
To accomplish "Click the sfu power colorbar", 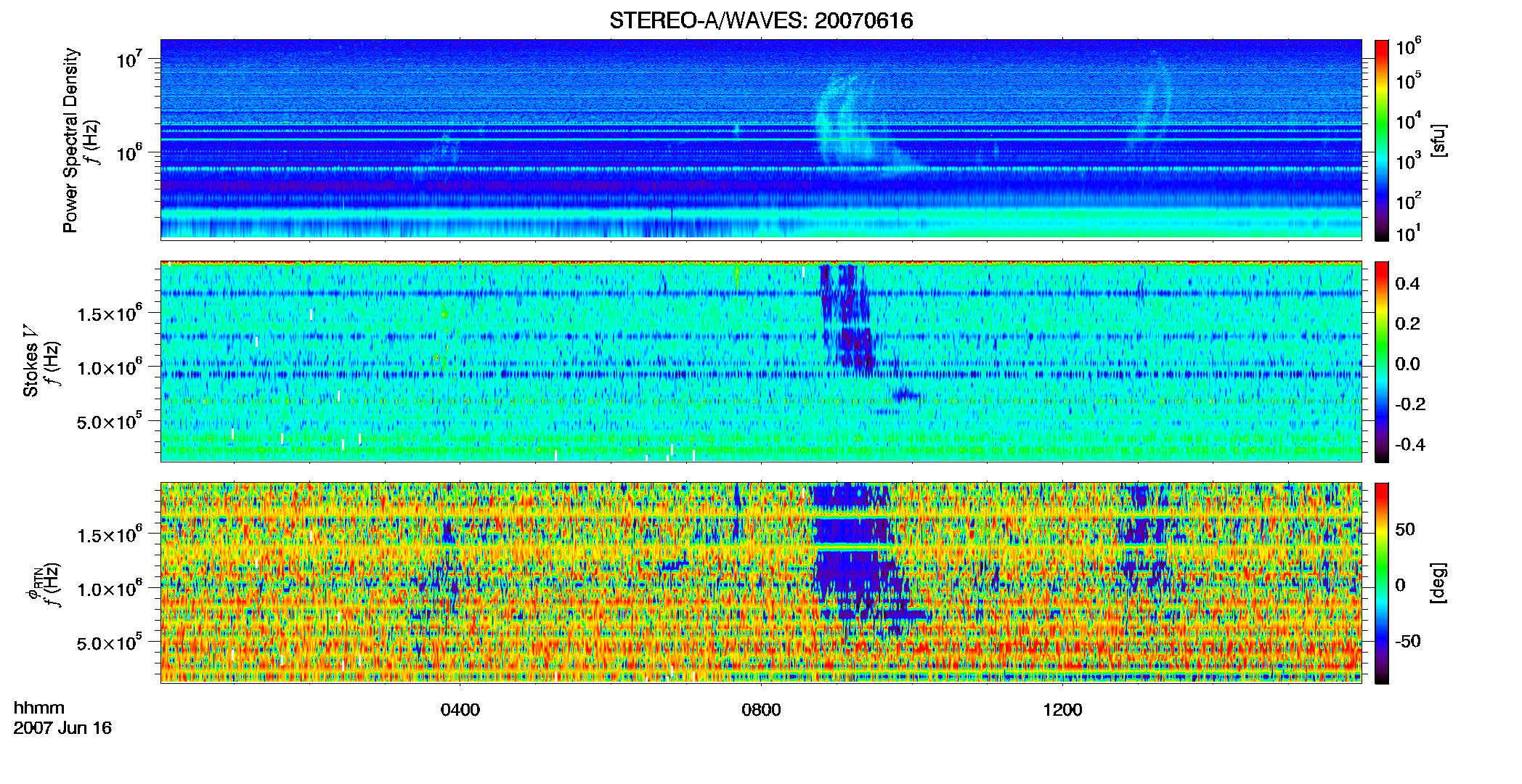I will point(1382,140).
